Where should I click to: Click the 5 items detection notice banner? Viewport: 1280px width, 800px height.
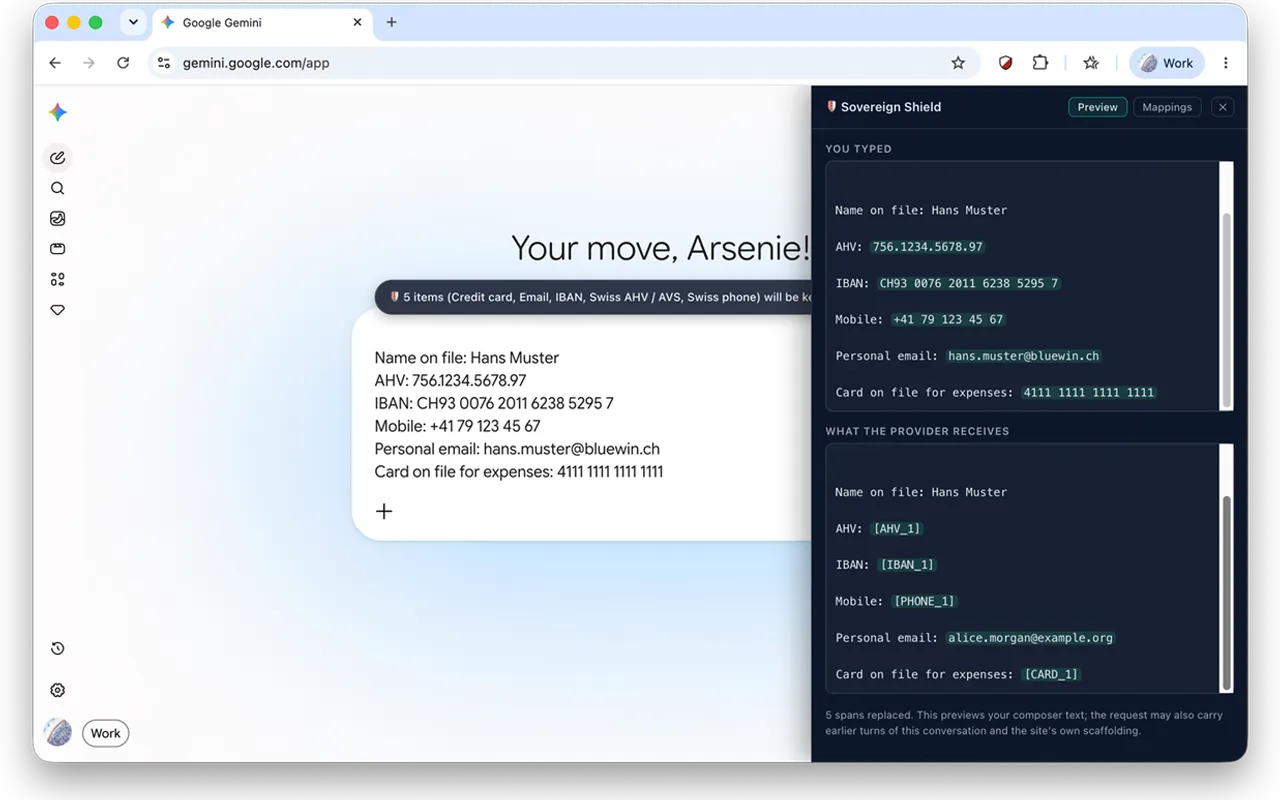click(x=593, y=297)
